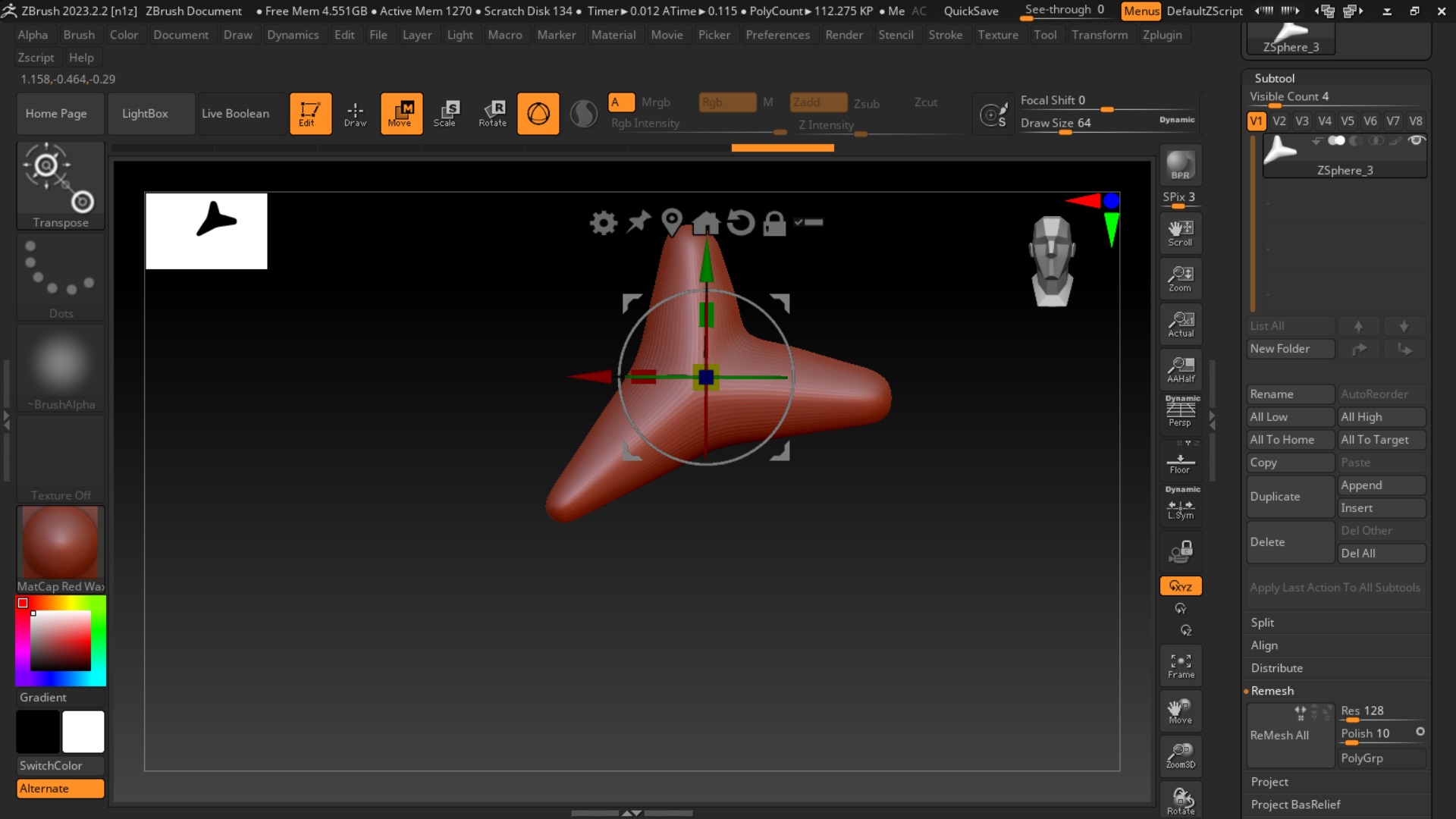Click the gizmo lock icon
This screenshot has height=819, width=1456.
pyautogui.click(x=773, y=223)
